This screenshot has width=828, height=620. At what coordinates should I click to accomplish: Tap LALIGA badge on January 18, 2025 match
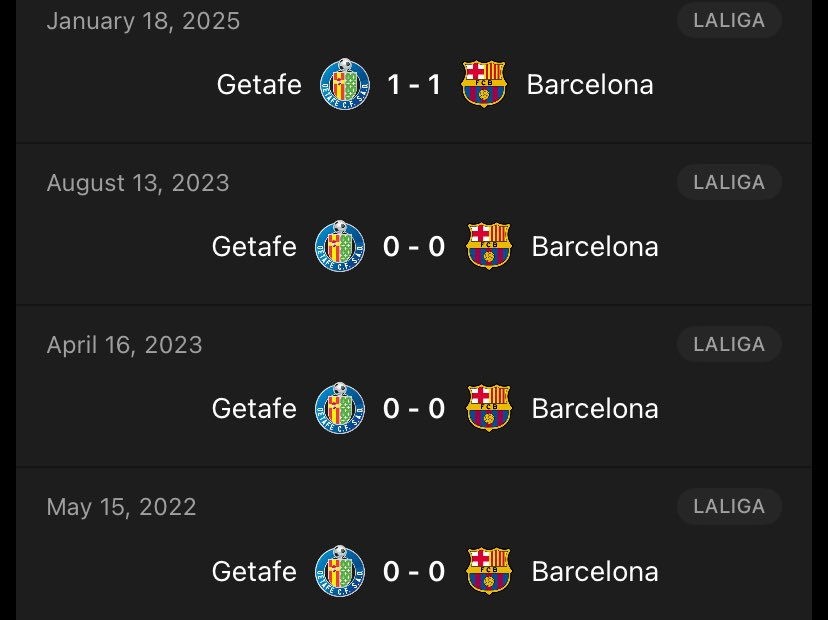[729, 21]
